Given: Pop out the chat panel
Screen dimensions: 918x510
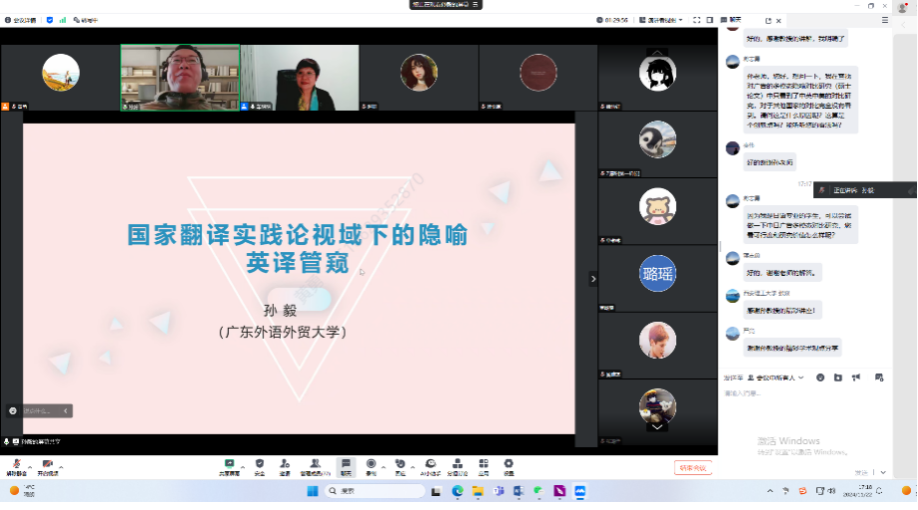Looking at the screenshot, I should pyautogui.click(x=768, y=20).
